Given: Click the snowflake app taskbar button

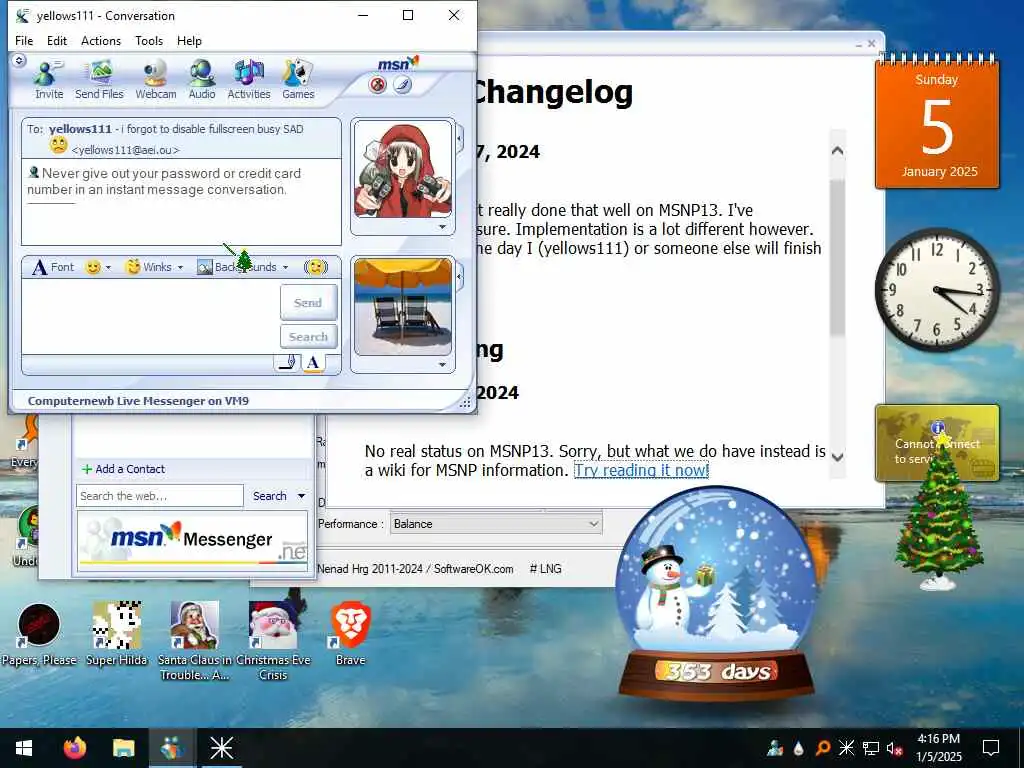Looking at the screenshot, I should (x=221, y=748).
